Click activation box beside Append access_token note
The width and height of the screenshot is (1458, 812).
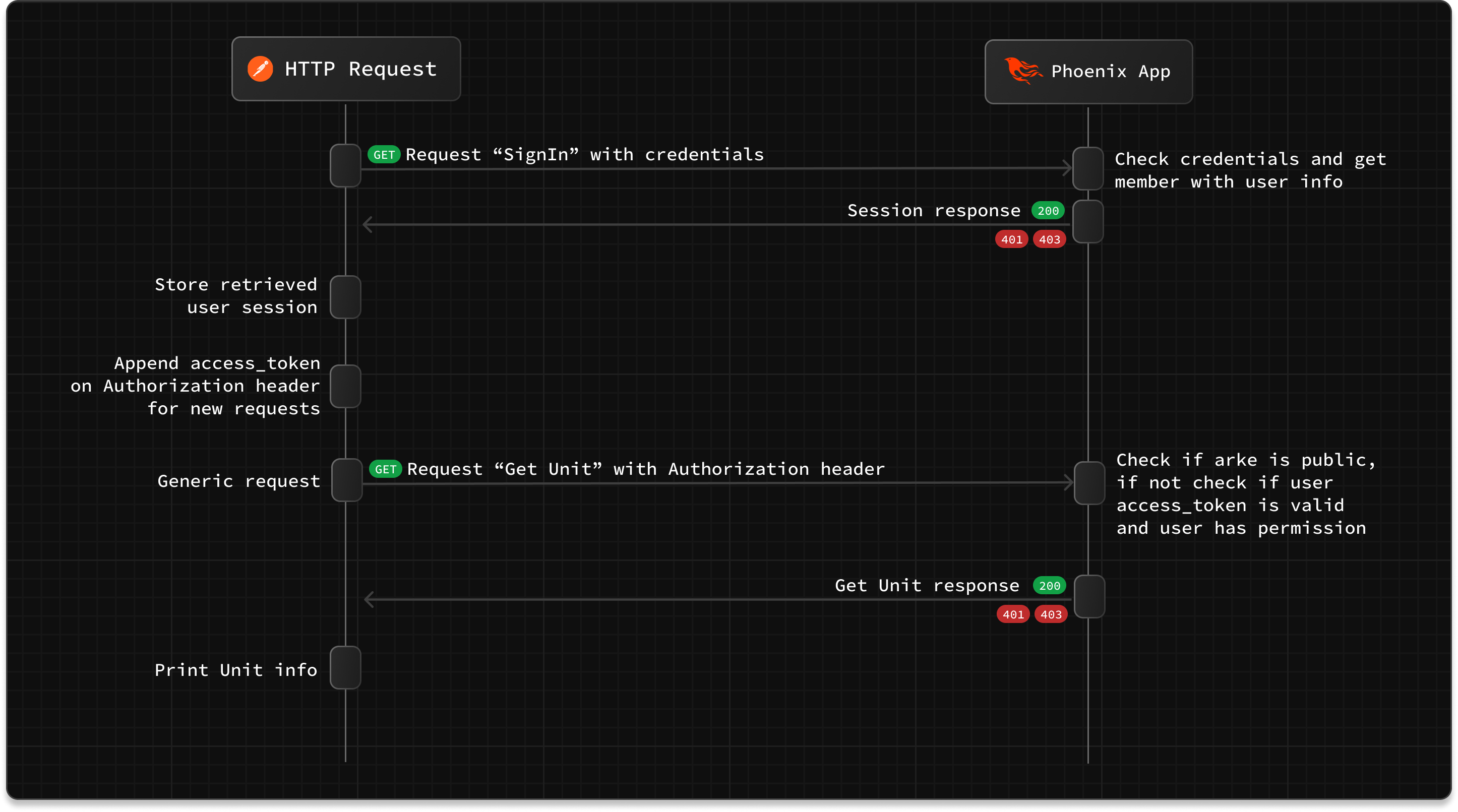[345, 386]
